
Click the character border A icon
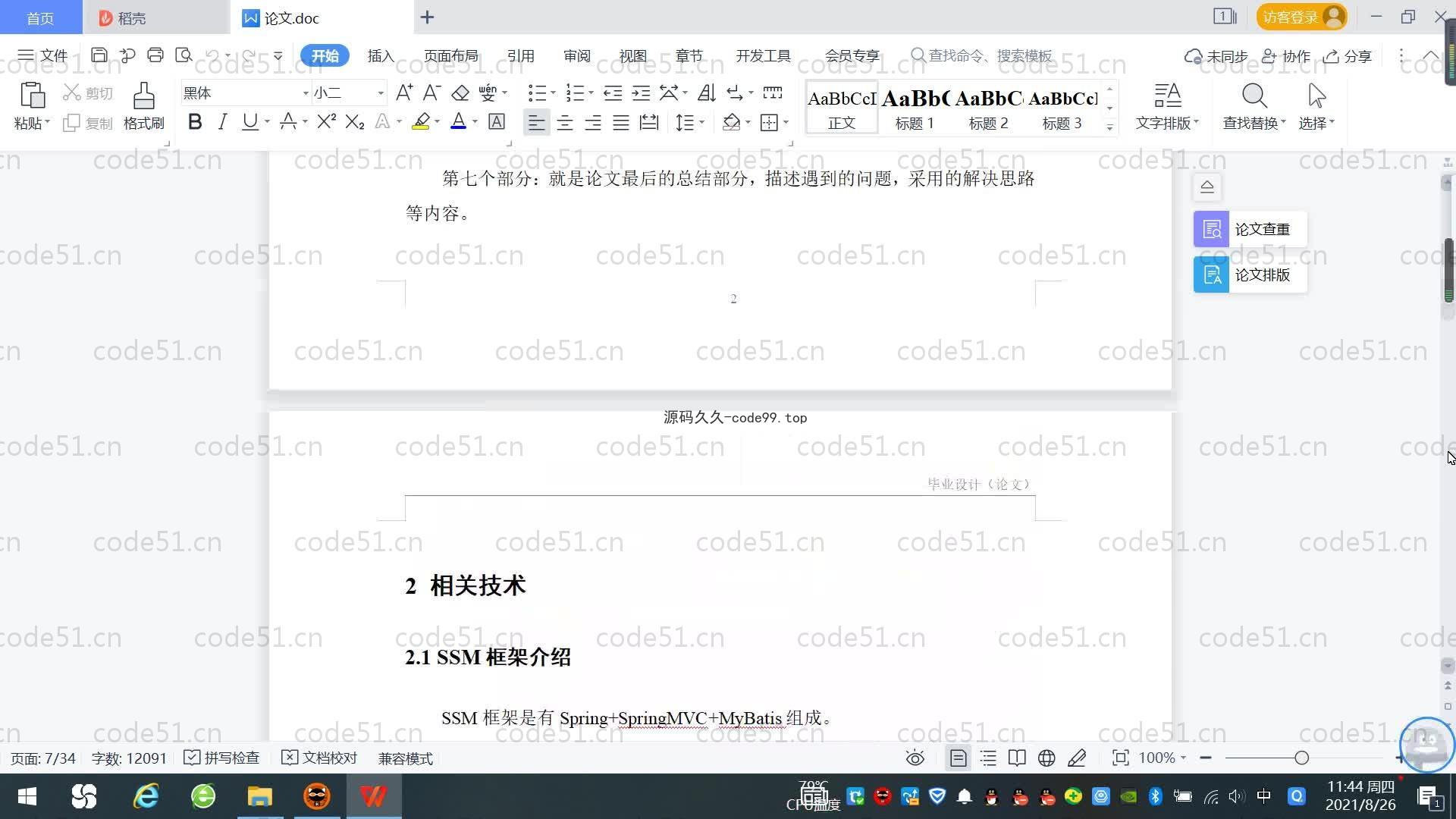click(497, 121)
